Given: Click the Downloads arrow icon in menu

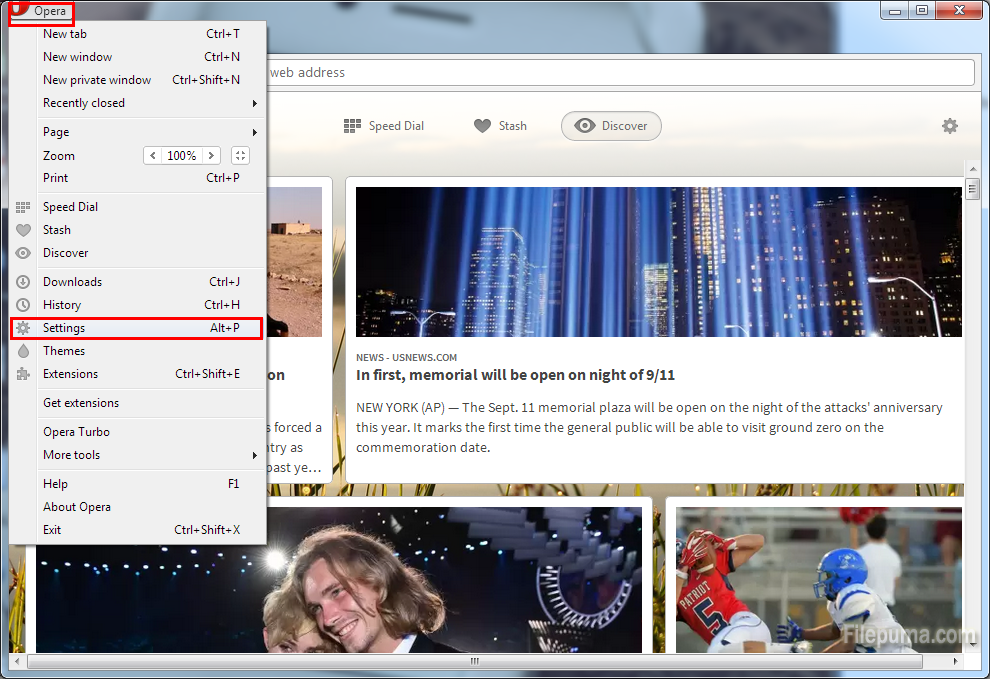Looking at the screenshot, I should click(23, 282).
